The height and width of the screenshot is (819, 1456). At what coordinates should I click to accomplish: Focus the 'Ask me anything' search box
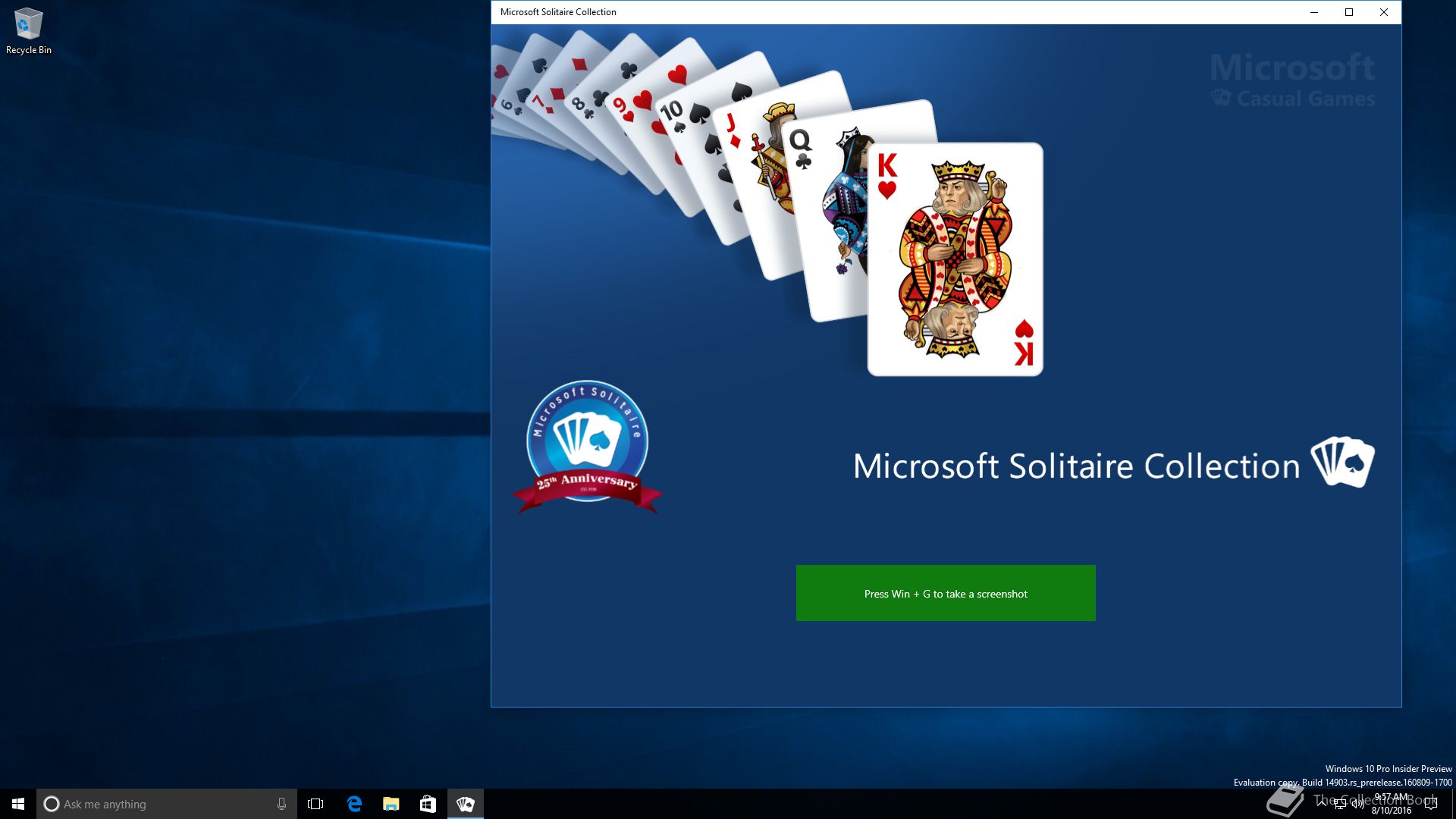click(x=166, y=804)
